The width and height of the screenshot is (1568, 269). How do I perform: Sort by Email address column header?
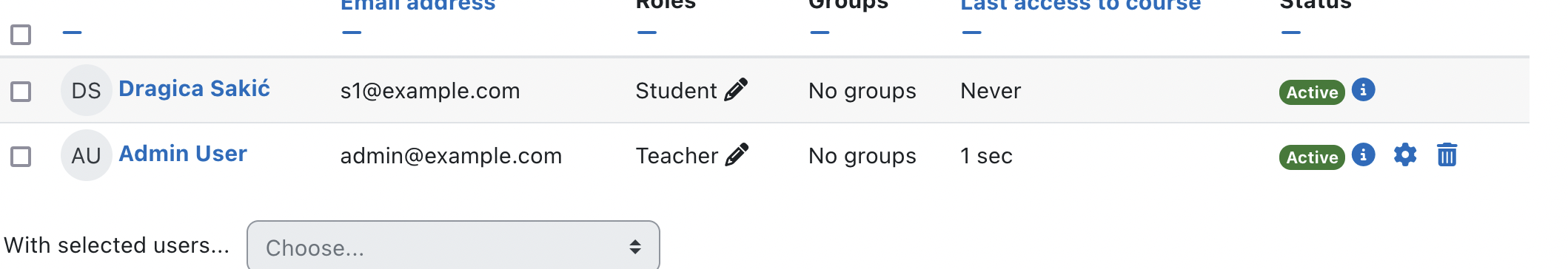[418, 5]
